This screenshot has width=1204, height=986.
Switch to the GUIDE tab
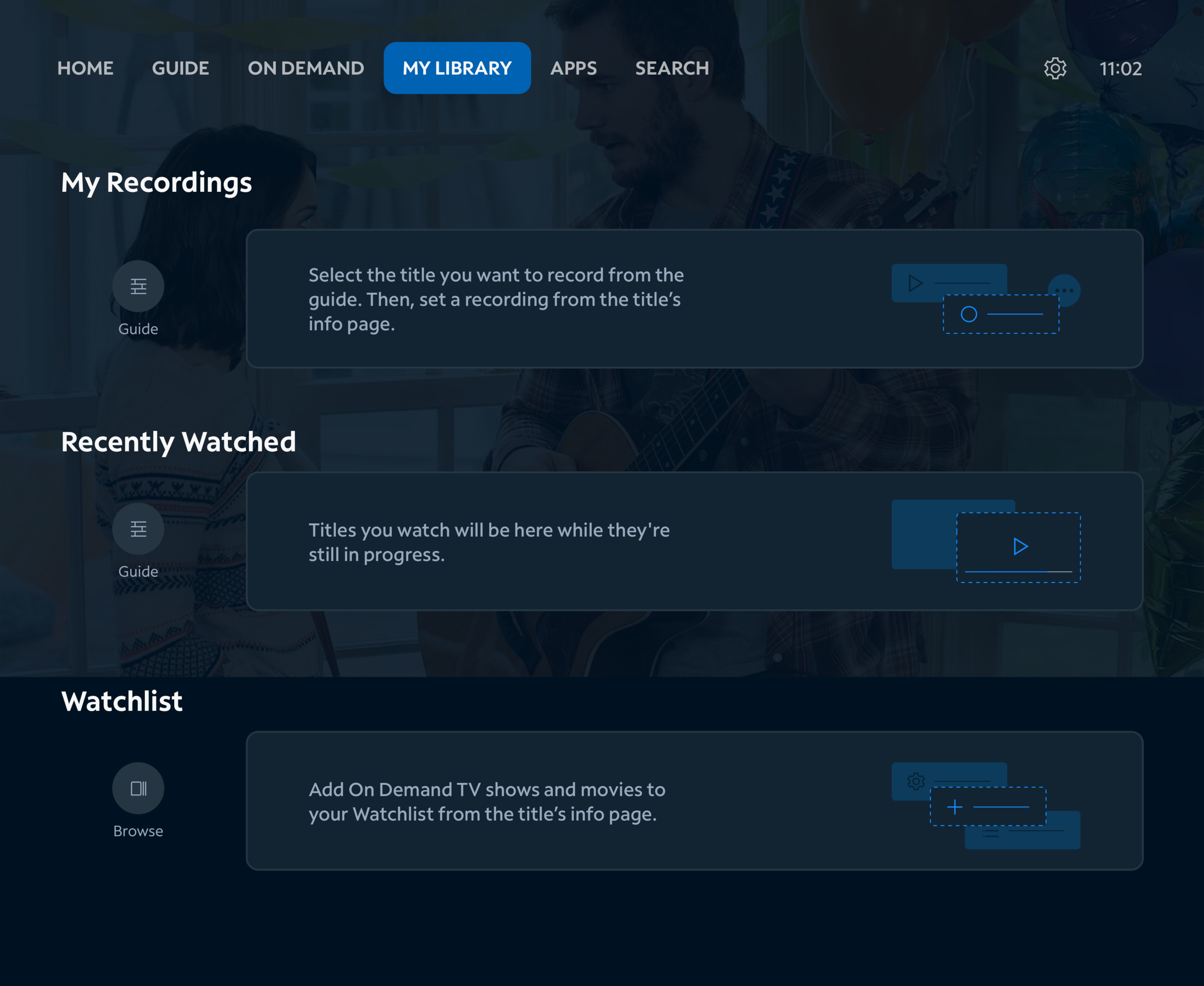[180, 68]
